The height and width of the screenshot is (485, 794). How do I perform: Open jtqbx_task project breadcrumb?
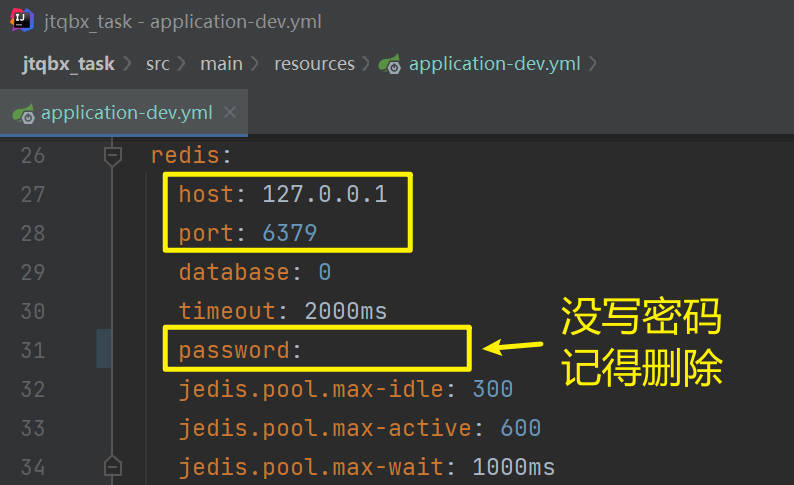68,64
